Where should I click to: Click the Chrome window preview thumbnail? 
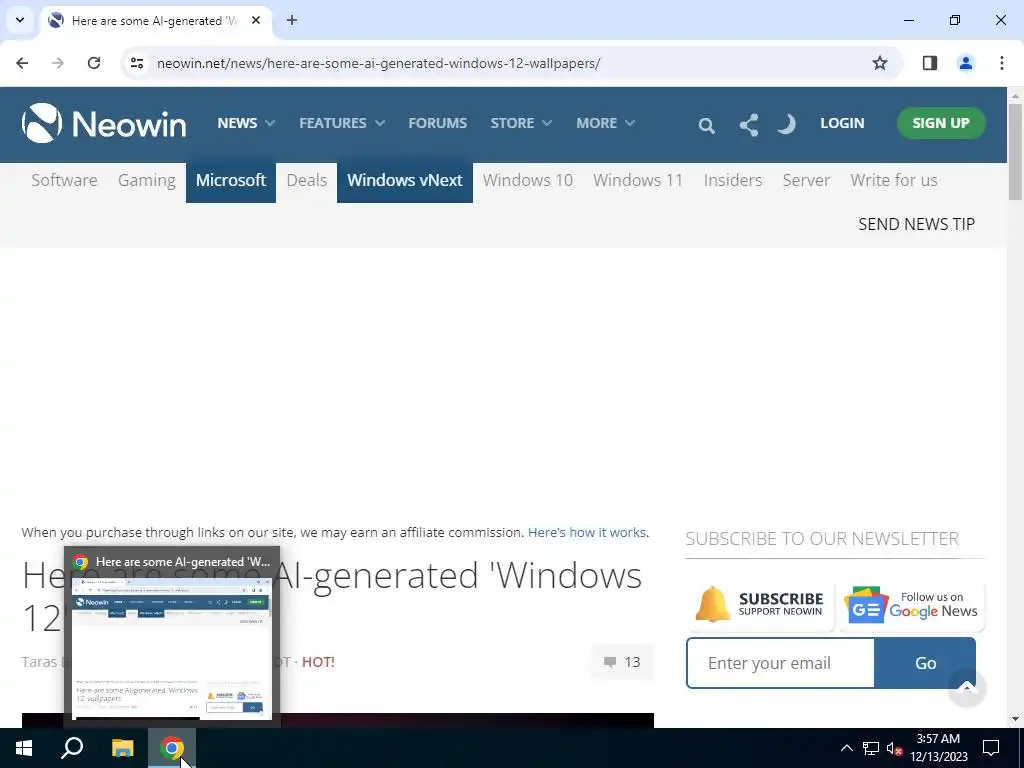(x=172, y=648)
